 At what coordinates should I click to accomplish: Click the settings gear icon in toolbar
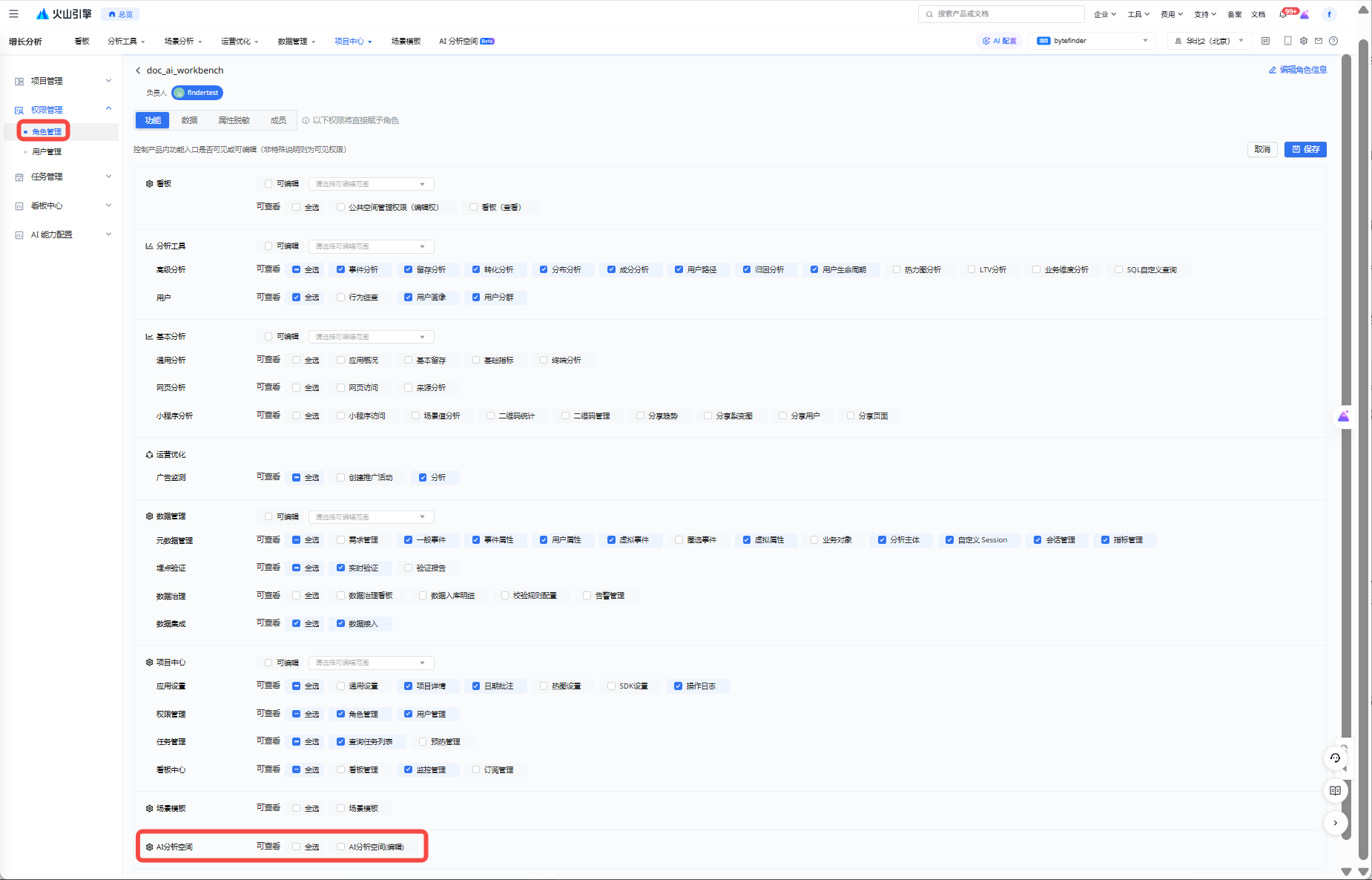click(1303, 41)
